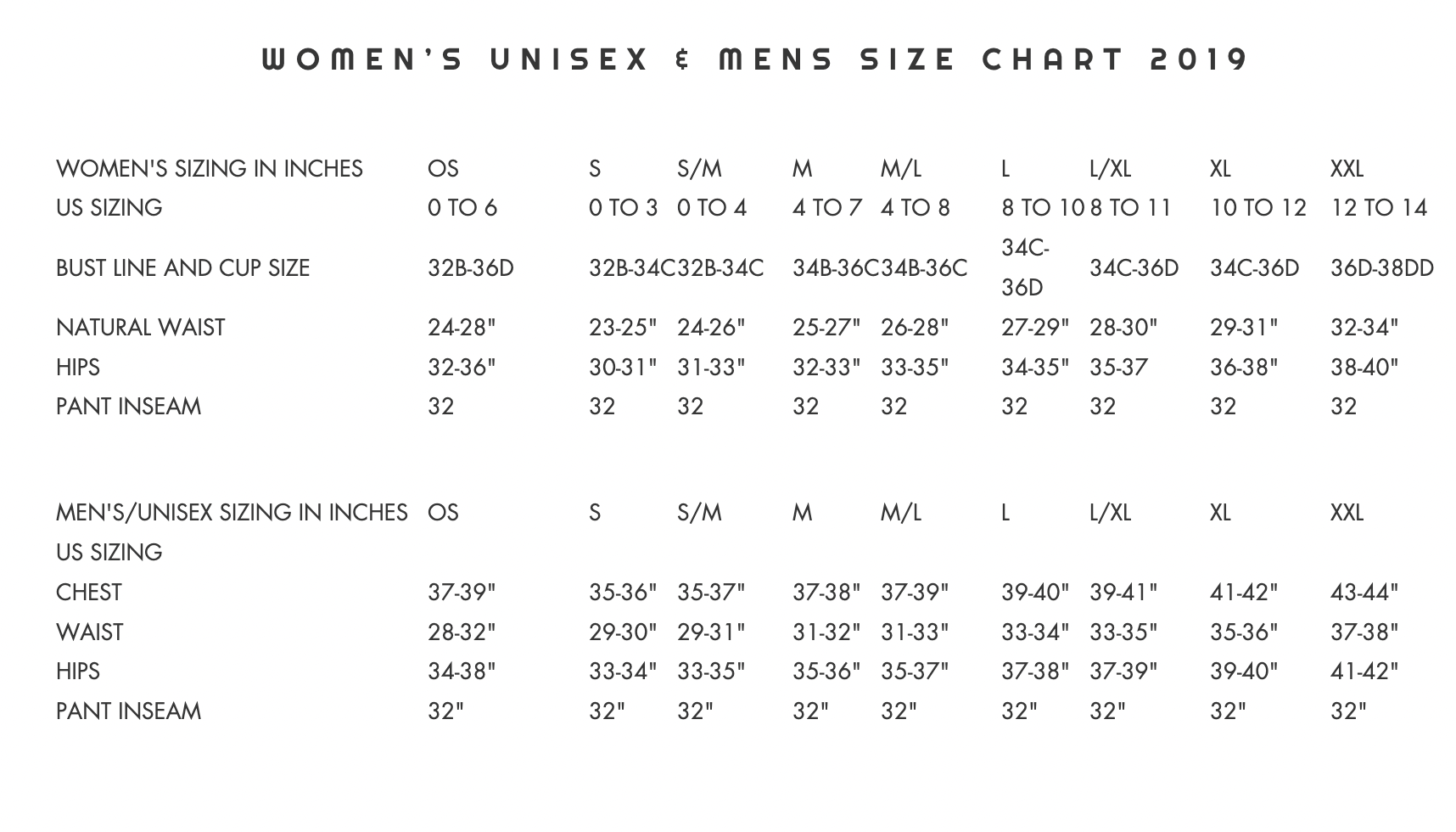Click the 38-40" women's hips value
The width and height of the screenshot is (1456, 832).
(x=1364, y=367)
